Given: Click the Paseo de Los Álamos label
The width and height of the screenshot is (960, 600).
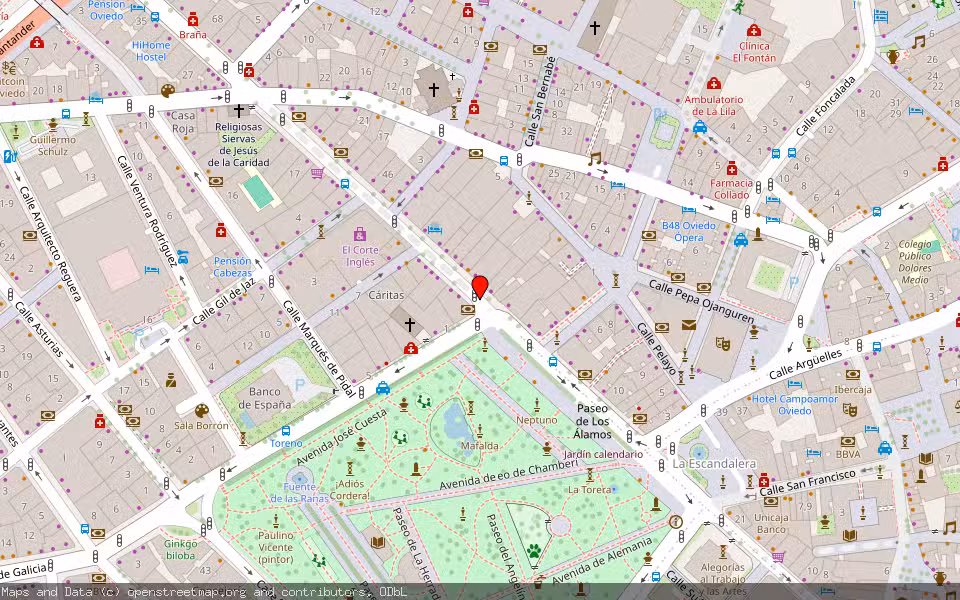Looking at the screenshot, I should click(592, 421).
